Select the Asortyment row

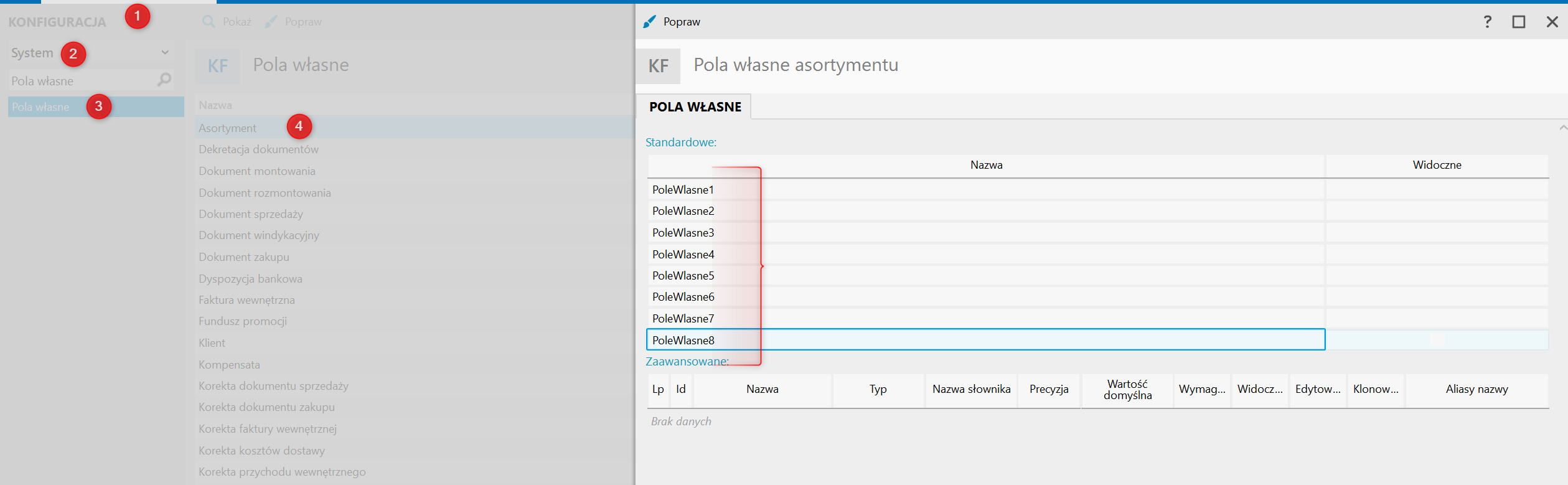coord(415,128)
